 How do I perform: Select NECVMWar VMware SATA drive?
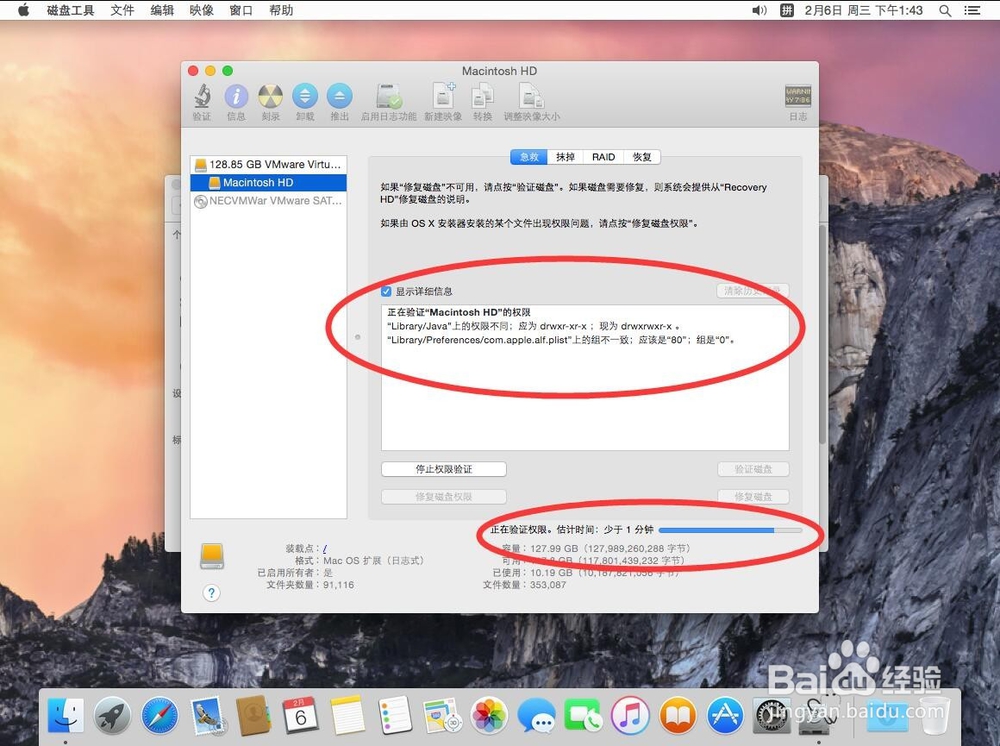268,201
